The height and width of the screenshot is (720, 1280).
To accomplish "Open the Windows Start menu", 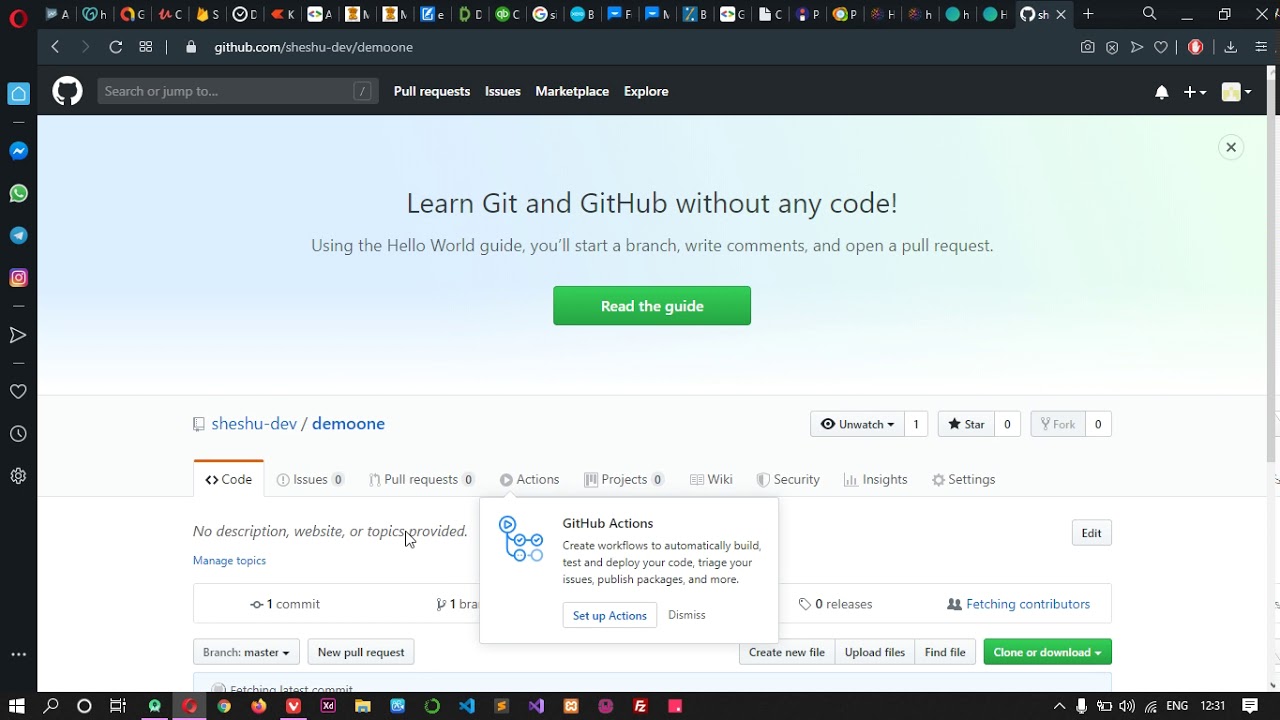I will coord(17,706).
